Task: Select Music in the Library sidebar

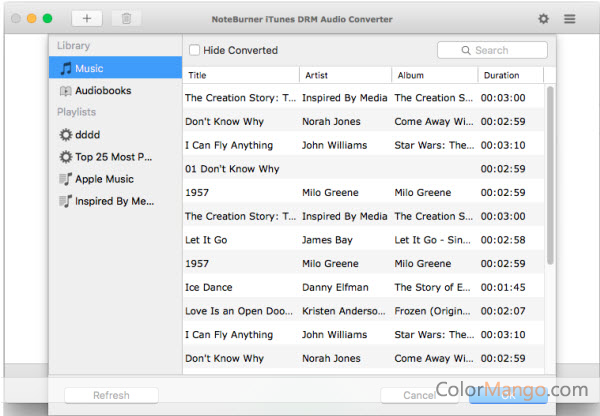Action: (115, 69)
